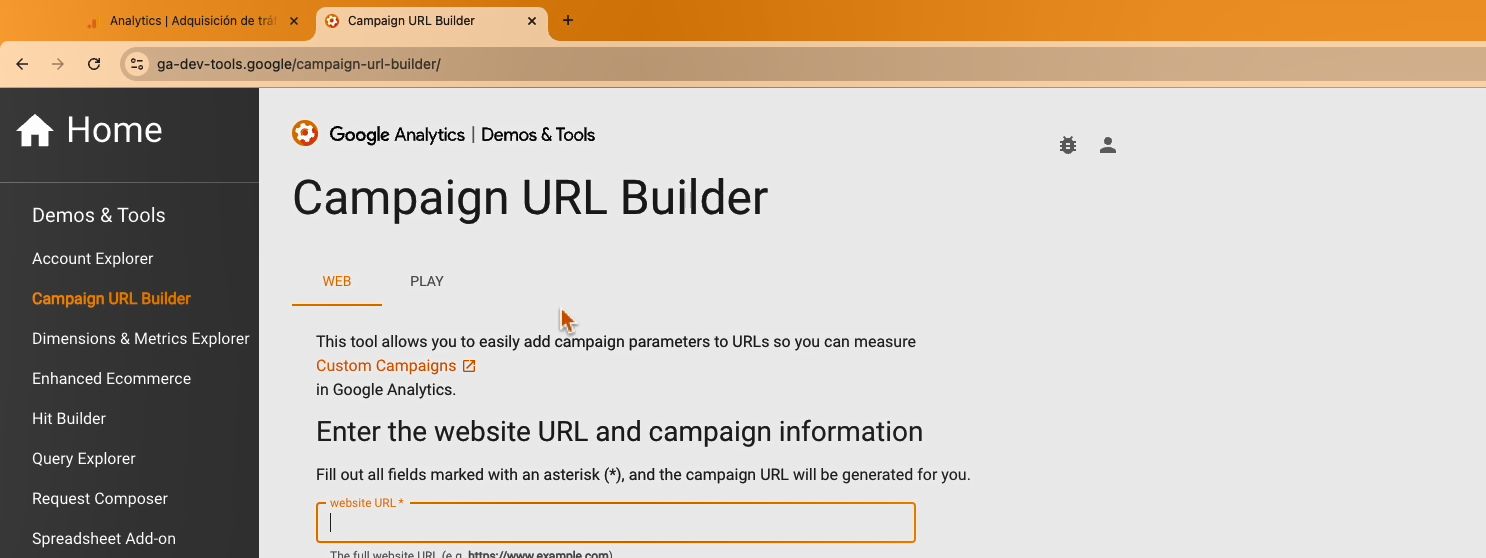Open Request Composer in the sidebar
This screenshot has height=558, width=1486.
pyautogui.click(x=100, y=498)
